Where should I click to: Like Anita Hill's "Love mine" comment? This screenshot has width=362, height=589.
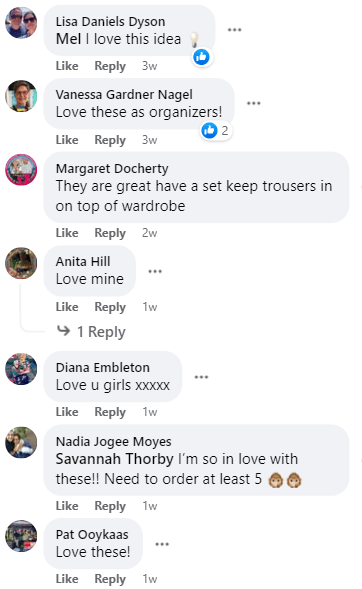[x=67, y=307]
